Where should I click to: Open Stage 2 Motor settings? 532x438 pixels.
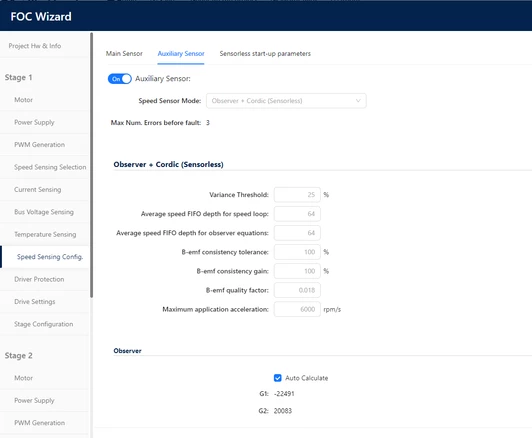23,378
